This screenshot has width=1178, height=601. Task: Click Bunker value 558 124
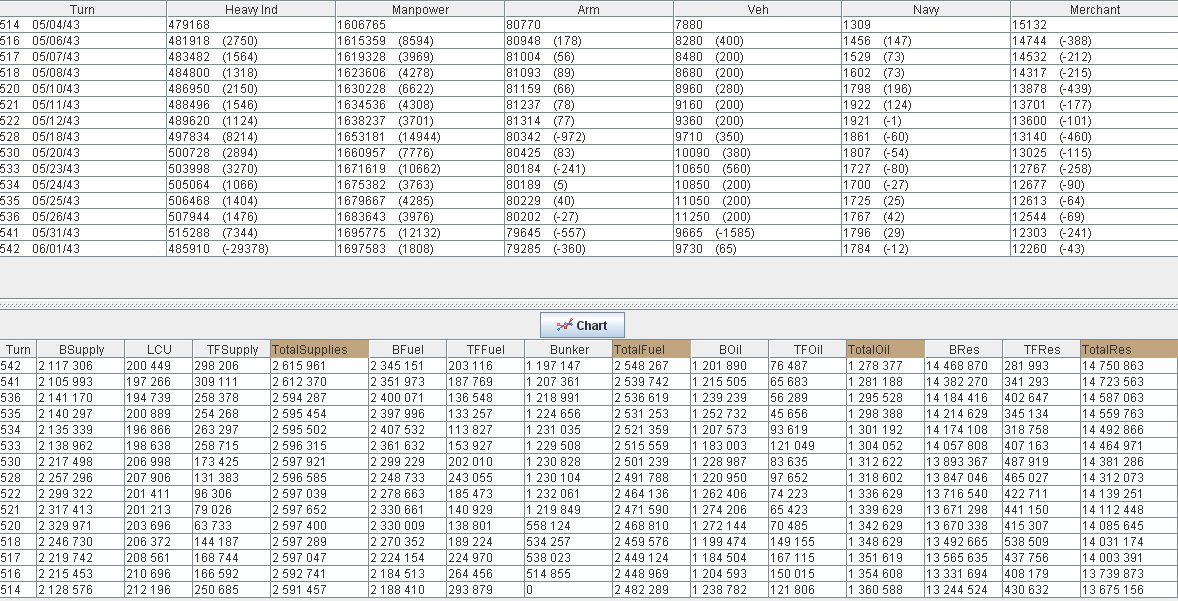coord(569,526)
